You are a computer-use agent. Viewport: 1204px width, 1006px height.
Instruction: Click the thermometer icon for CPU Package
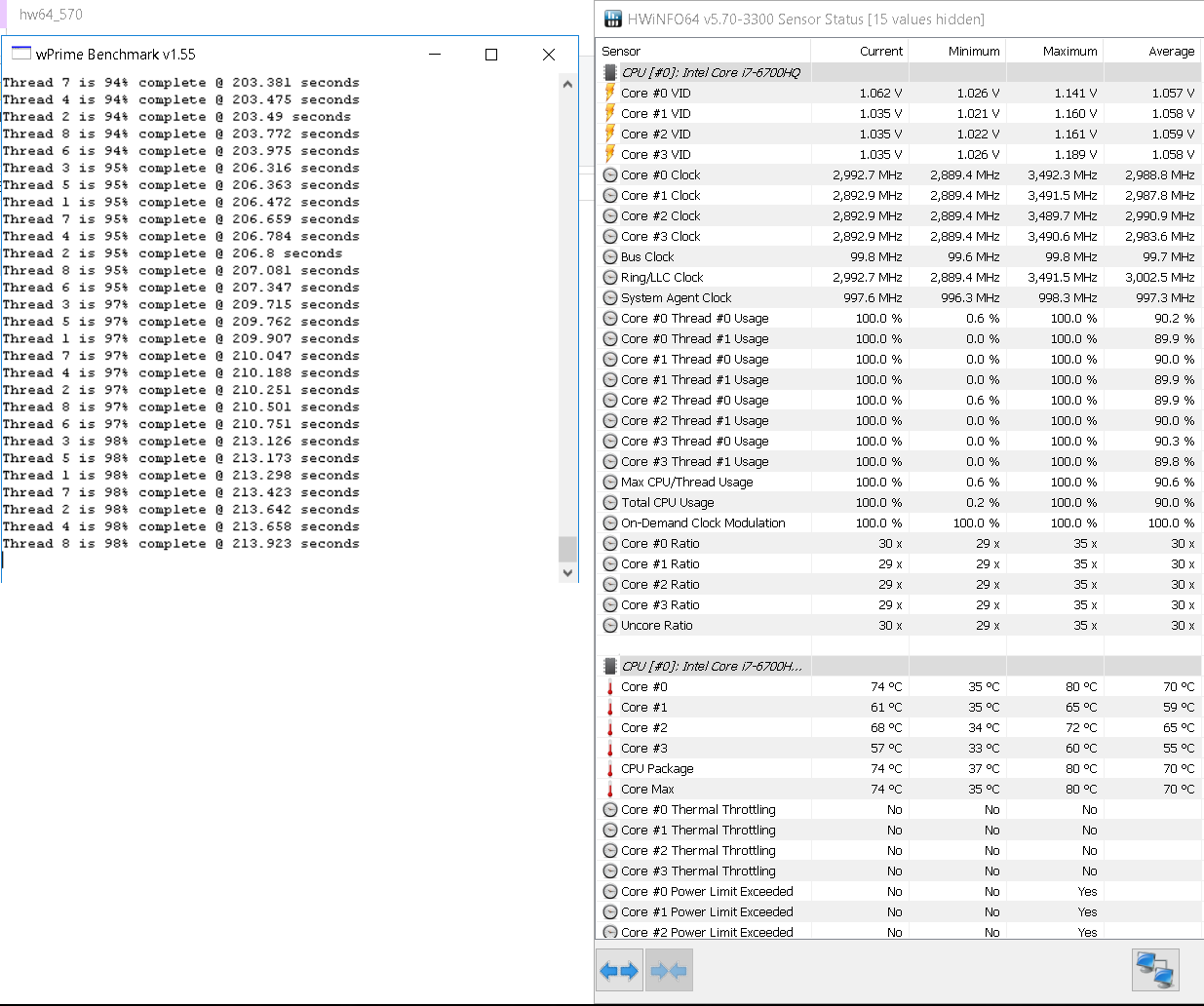pos(610,768)
